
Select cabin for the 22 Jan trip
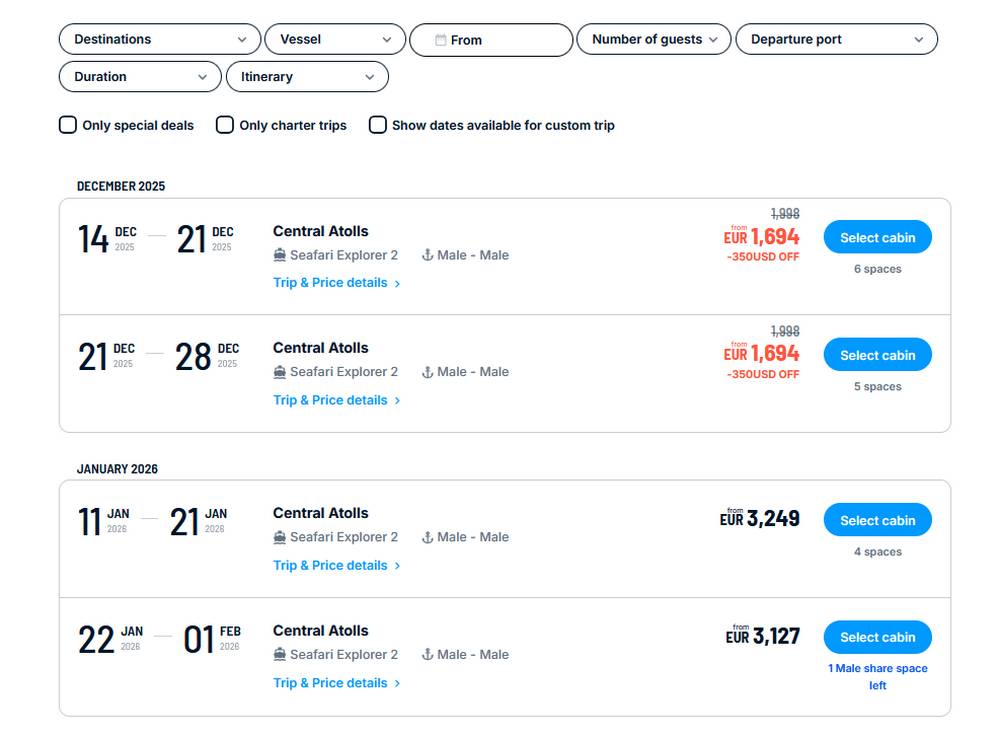(877, 637)
